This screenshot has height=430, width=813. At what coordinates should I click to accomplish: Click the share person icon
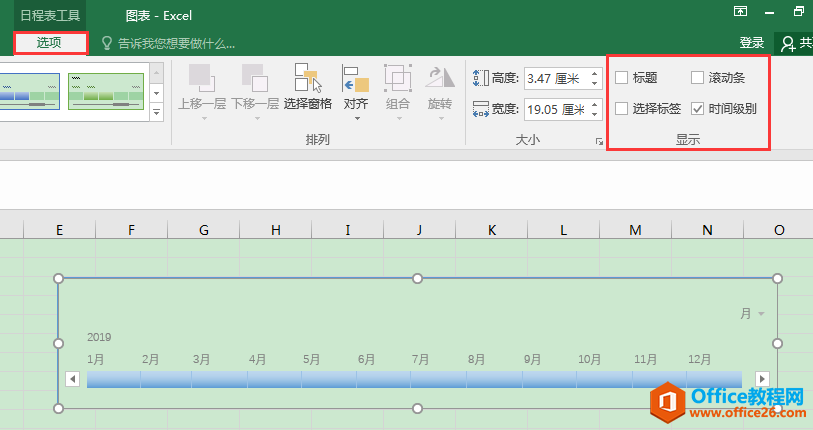pyautogui.click(x=788, y=44)
